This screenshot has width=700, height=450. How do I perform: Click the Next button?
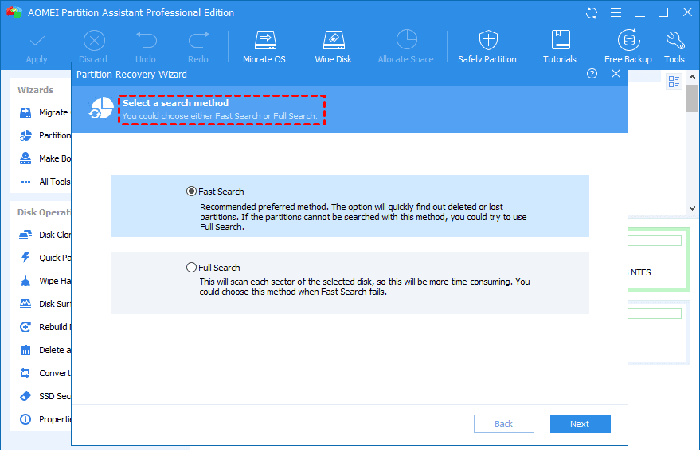(x=580, y=424)
